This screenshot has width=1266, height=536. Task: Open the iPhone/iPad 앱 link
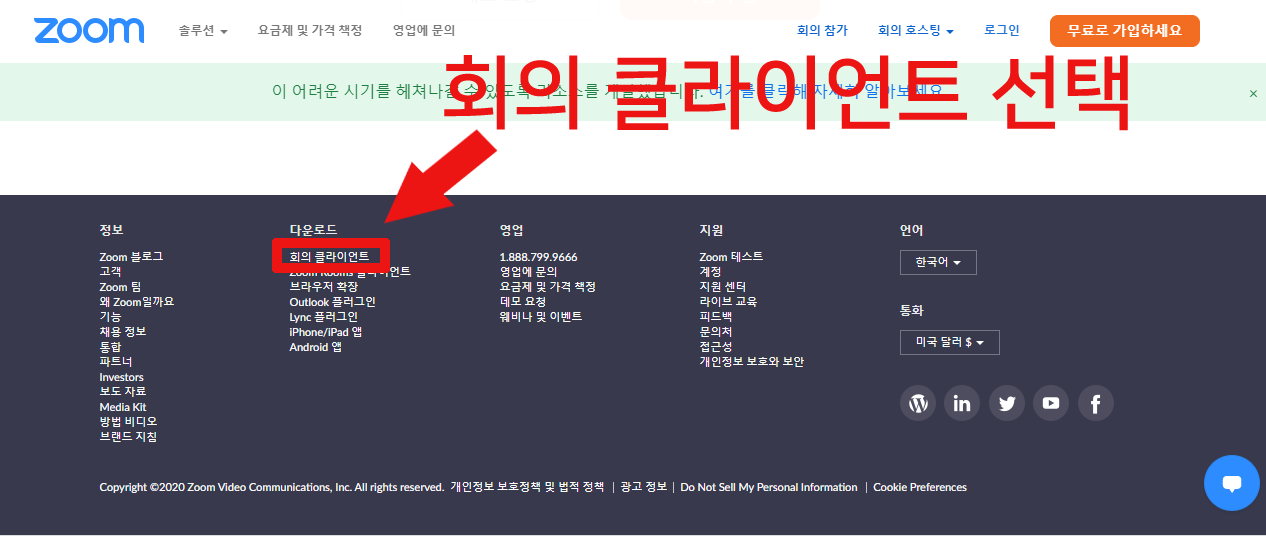(326, 331)
